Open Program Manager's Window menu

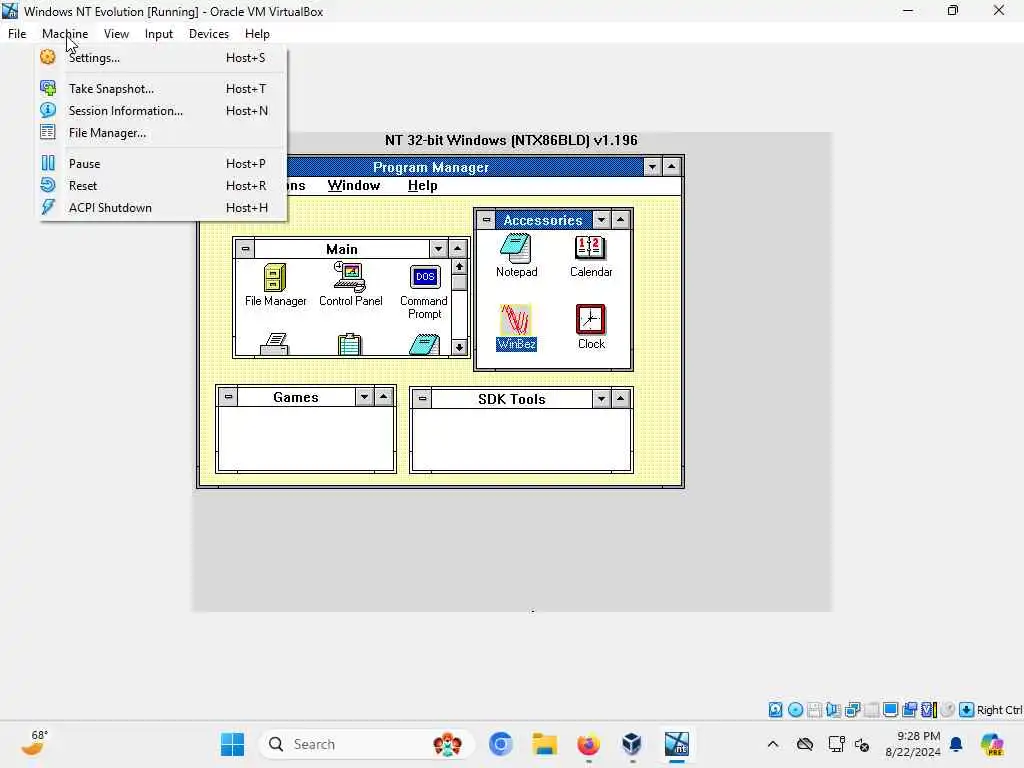click(353, 185)
